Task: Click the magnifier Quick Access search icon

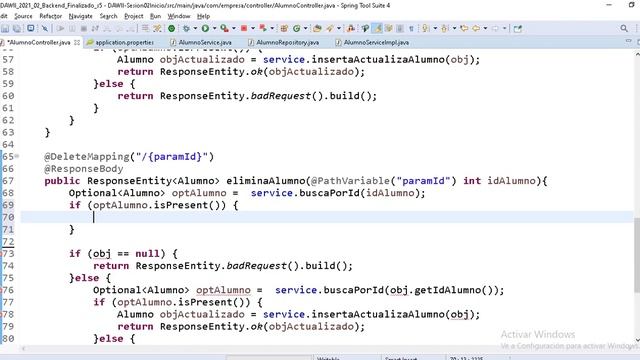Action: click(624, 28)
